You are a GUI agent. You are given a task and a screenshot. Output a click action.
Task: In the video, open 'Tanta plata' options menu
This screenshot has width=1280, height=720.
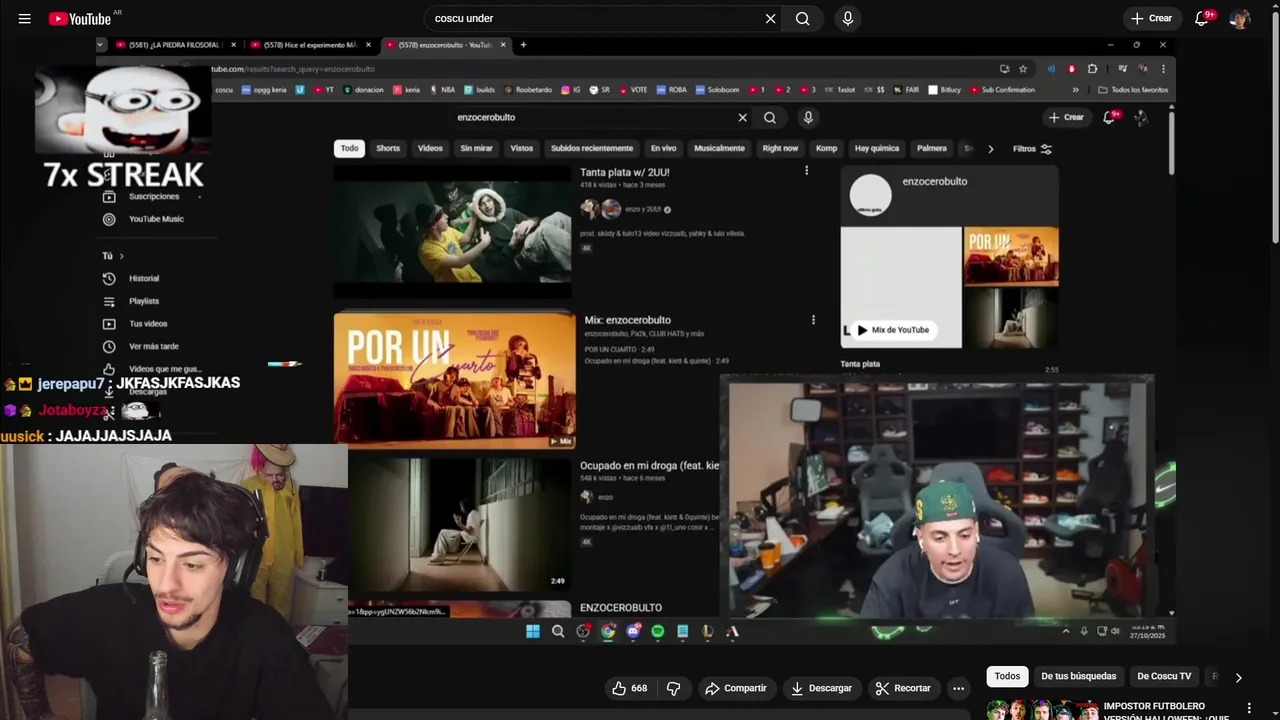(806, 171)
